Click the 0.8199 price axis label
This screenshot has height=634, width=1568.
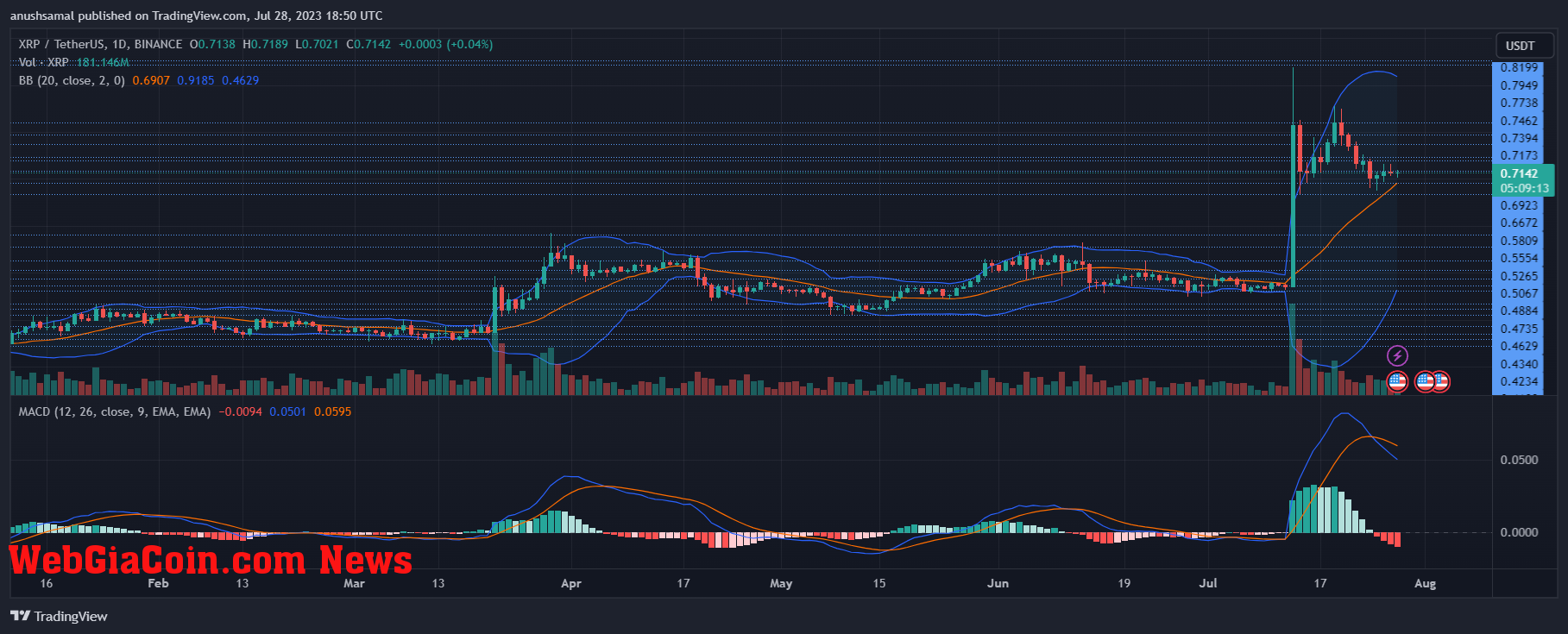click(1519, 67)
